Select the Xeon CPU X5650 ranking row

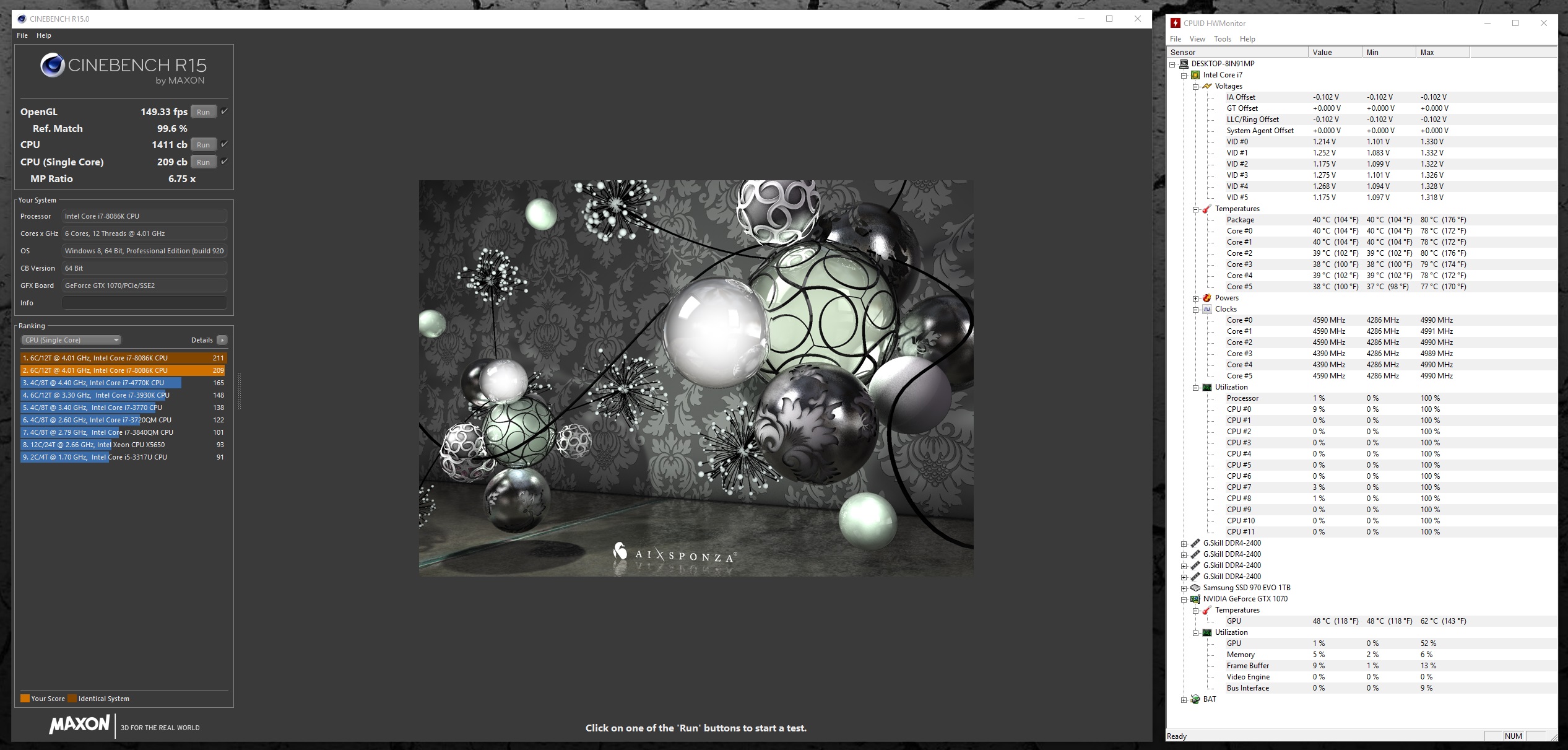click(123, 445)
